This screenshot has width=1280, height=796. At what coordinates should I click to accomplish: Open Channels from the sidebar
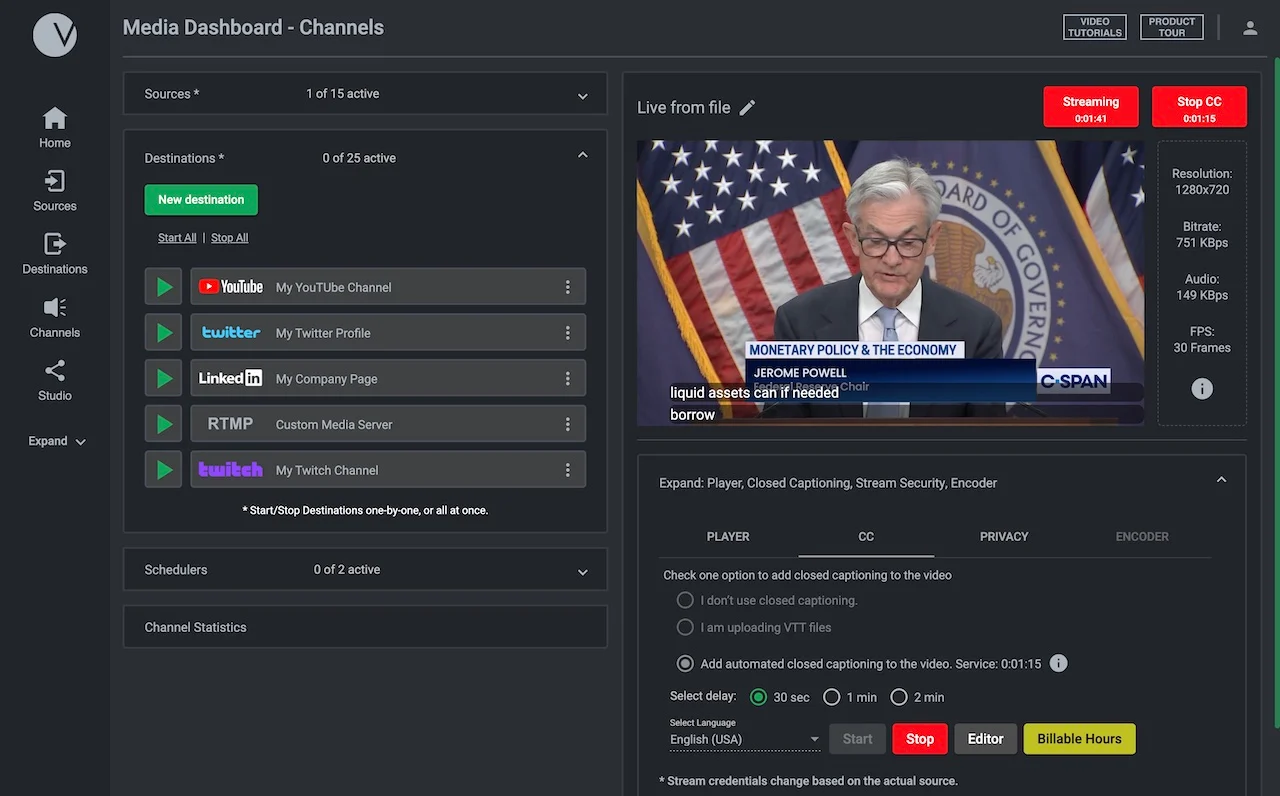click(54, 318)
